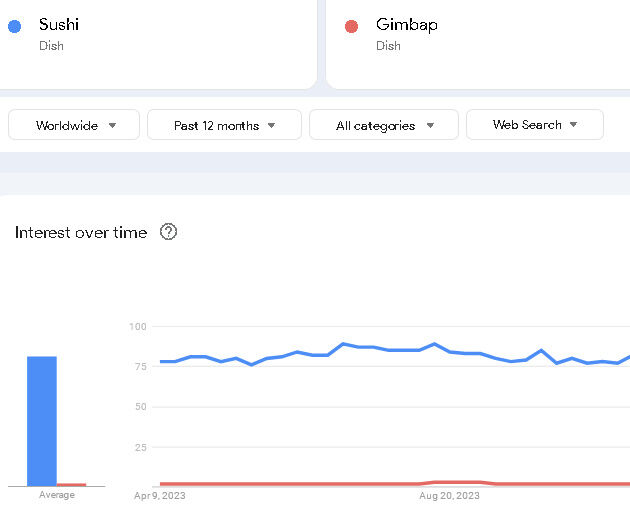Click the arrow beside Past 12 months
630x509 pixels.
pyautogui.click(x=270, y=125)
